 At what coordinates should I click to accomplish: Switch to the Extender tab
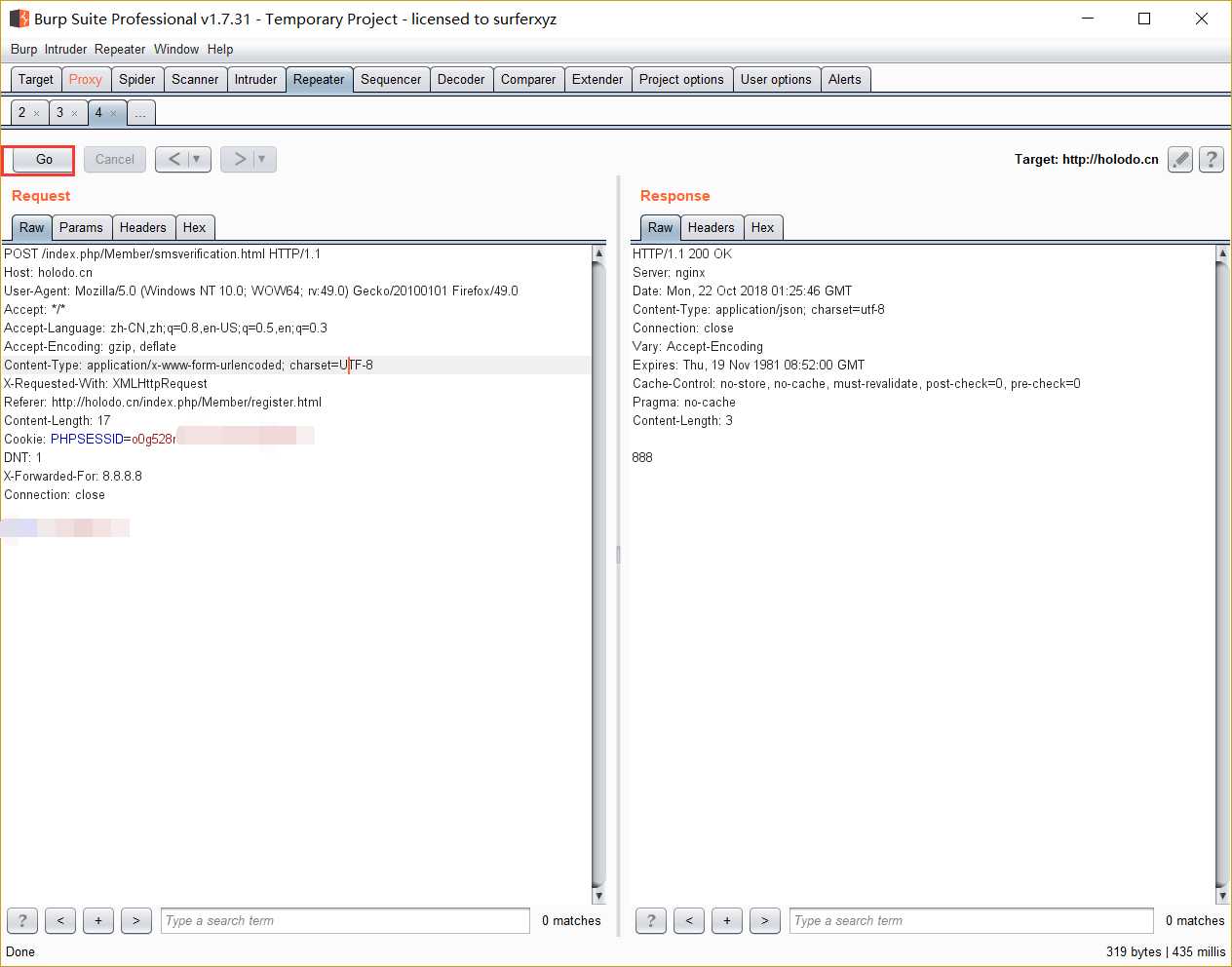597,79
